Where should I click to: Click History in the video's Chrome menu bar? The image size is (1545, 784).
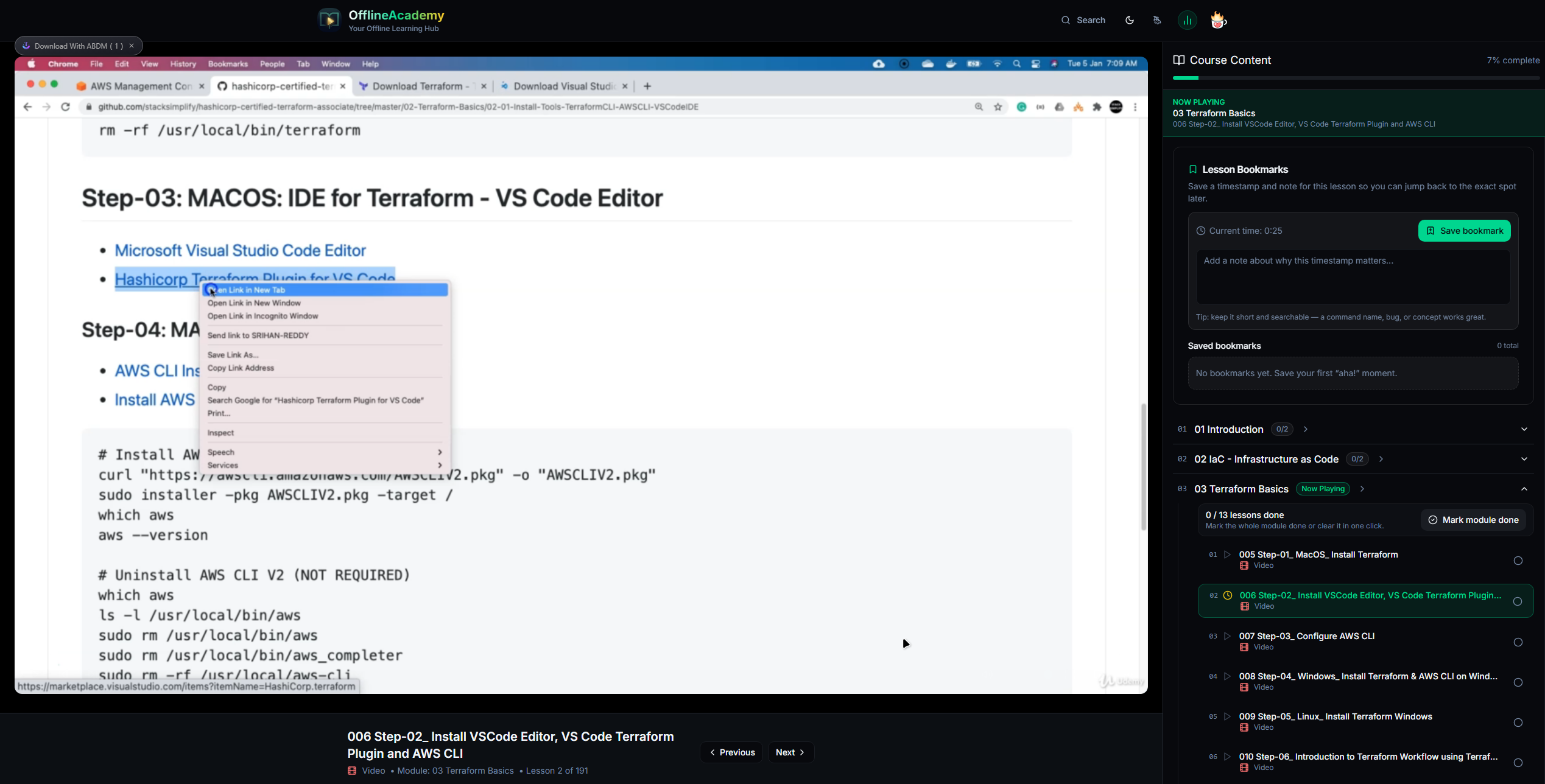point(183,64)
